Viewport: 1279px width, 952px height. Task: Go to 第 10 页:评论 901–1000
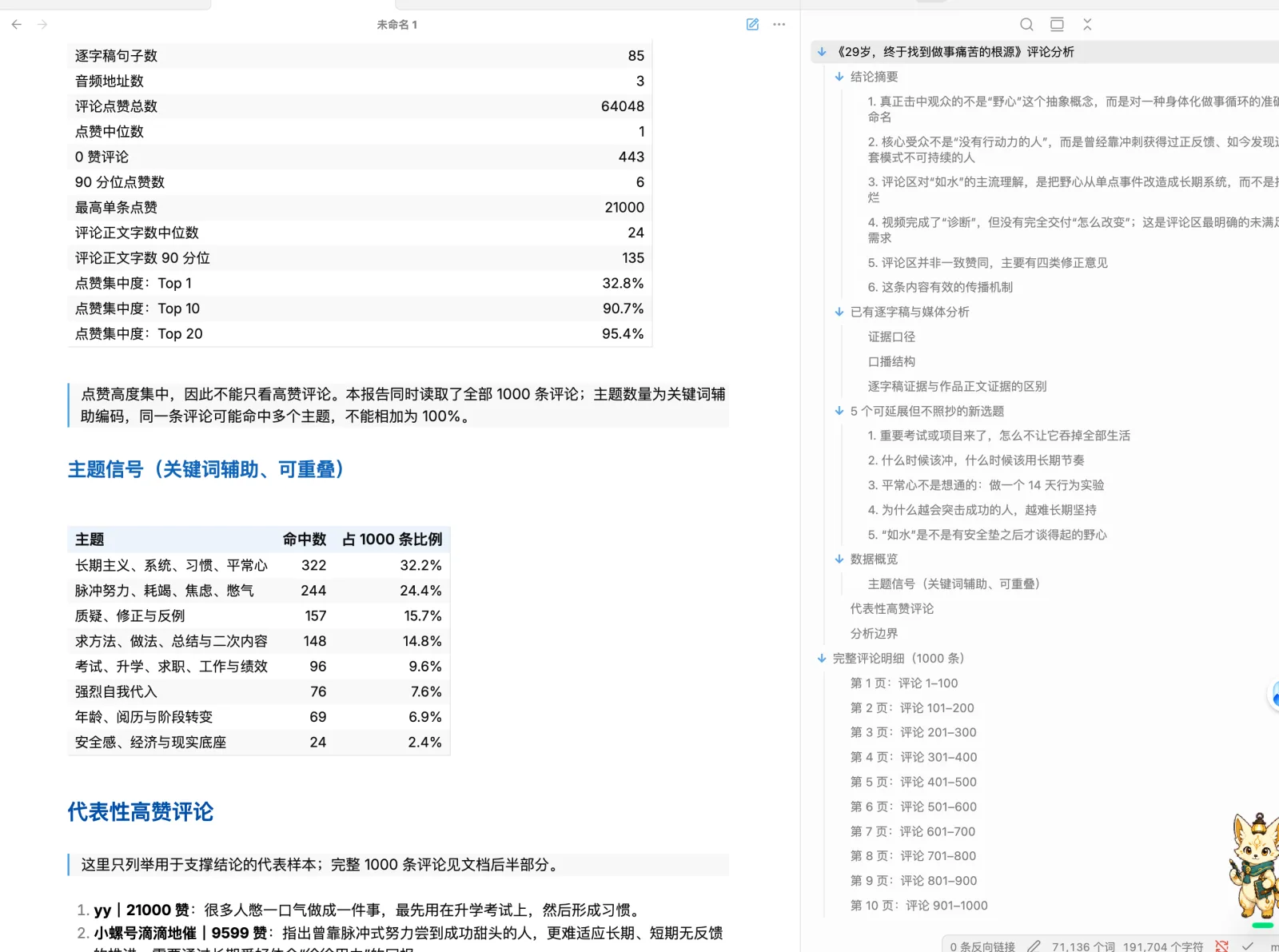[918, 905]
